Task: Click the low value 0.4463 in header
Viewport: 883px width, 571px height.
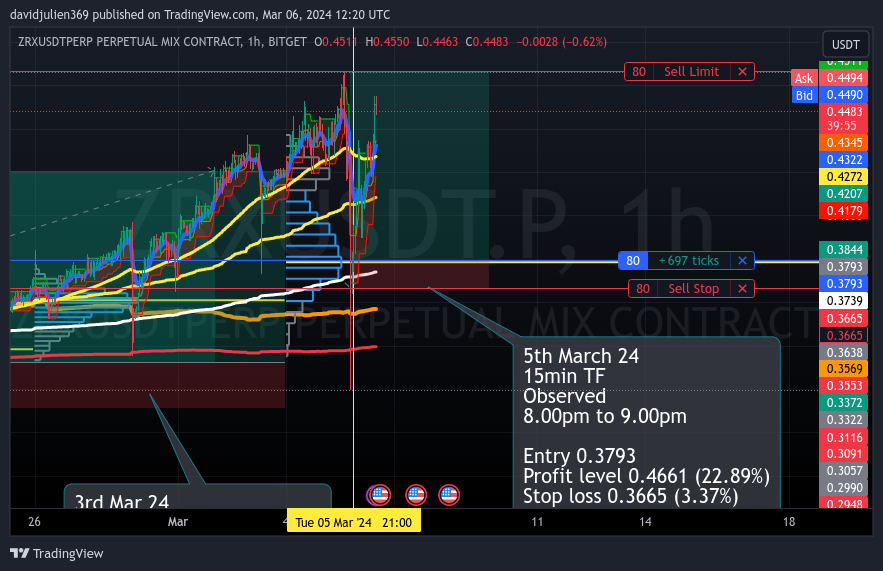Action: click(440, 42)
